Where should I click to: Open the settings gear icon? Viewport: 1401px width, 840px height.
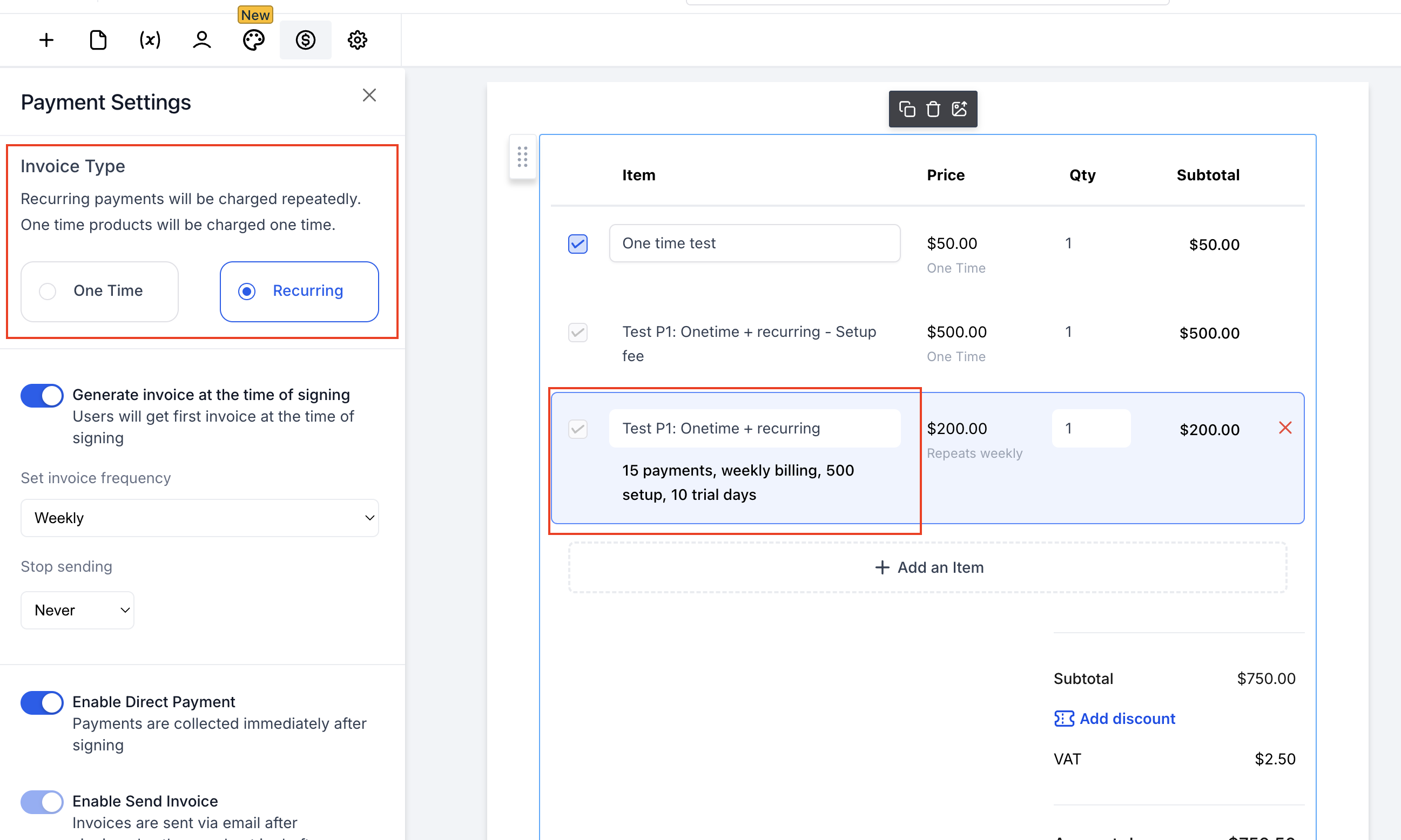[x=358, y=40]
